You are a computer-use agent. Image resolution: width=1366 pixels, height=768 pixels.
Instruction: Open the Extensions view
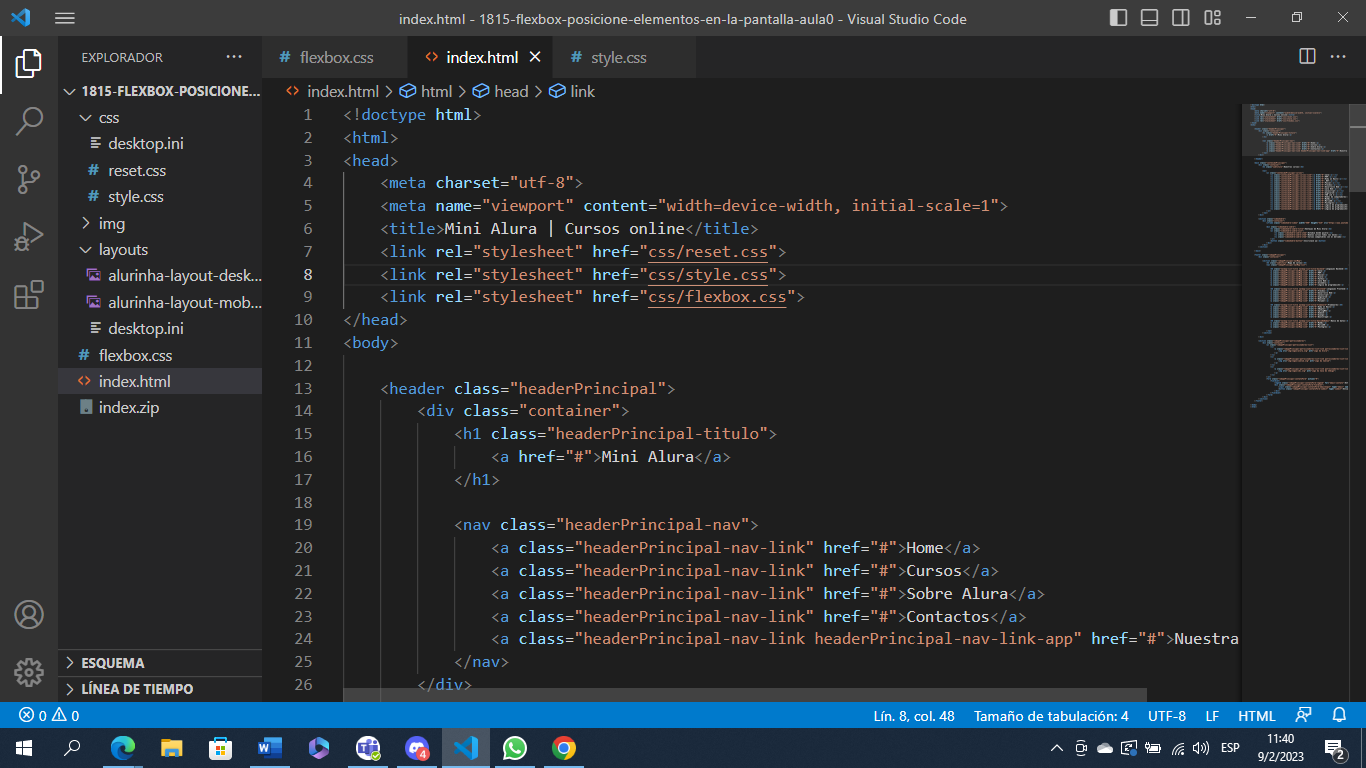pyautogui.click(x=29, y=295)
